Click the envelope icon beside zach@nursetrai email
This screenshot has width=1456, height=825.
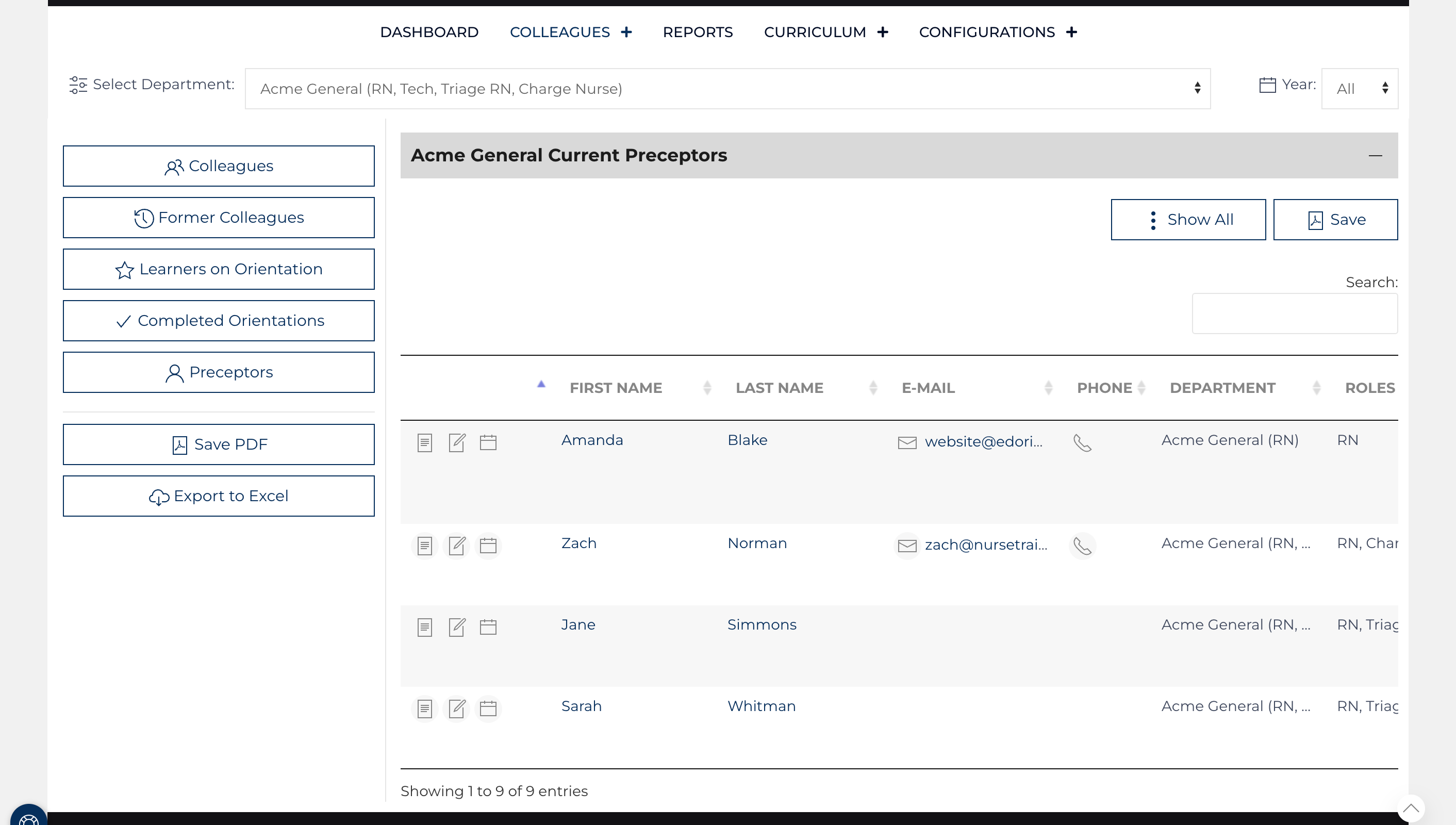[906, 546]
